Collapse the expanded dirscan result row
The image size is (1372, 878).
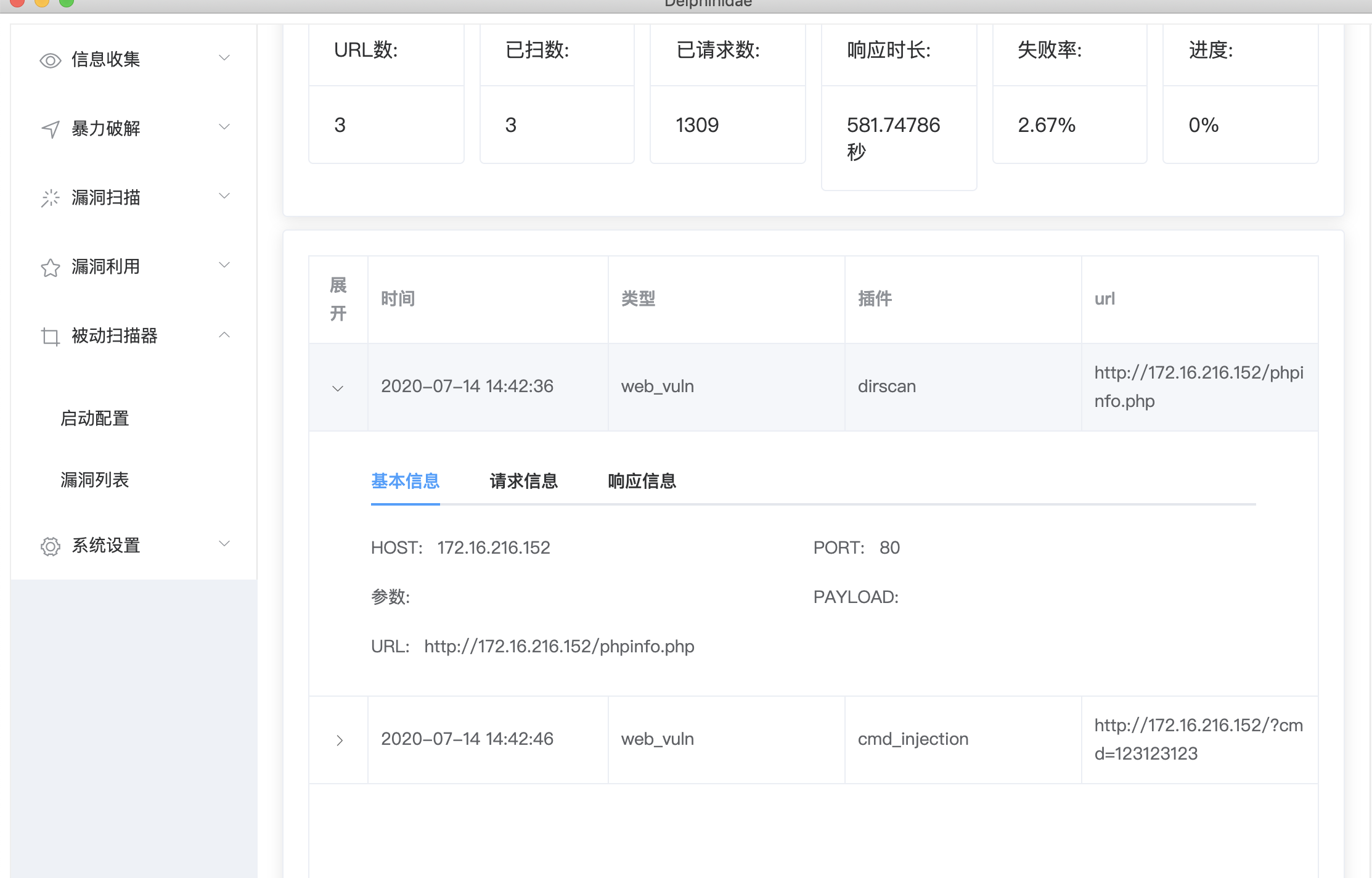pyautogui.click(x=338, y=388)
